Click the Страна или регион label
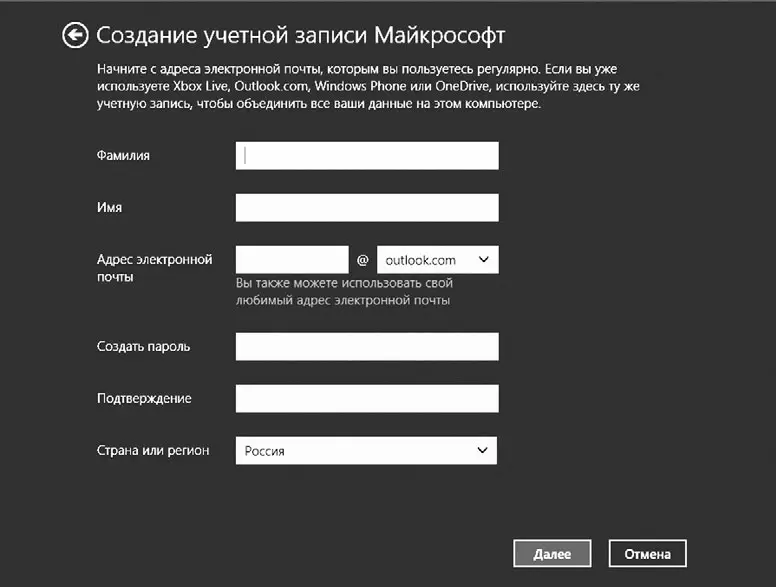This screenshot has height=587, width=776. pyautogui.click(x=153, y=450)
